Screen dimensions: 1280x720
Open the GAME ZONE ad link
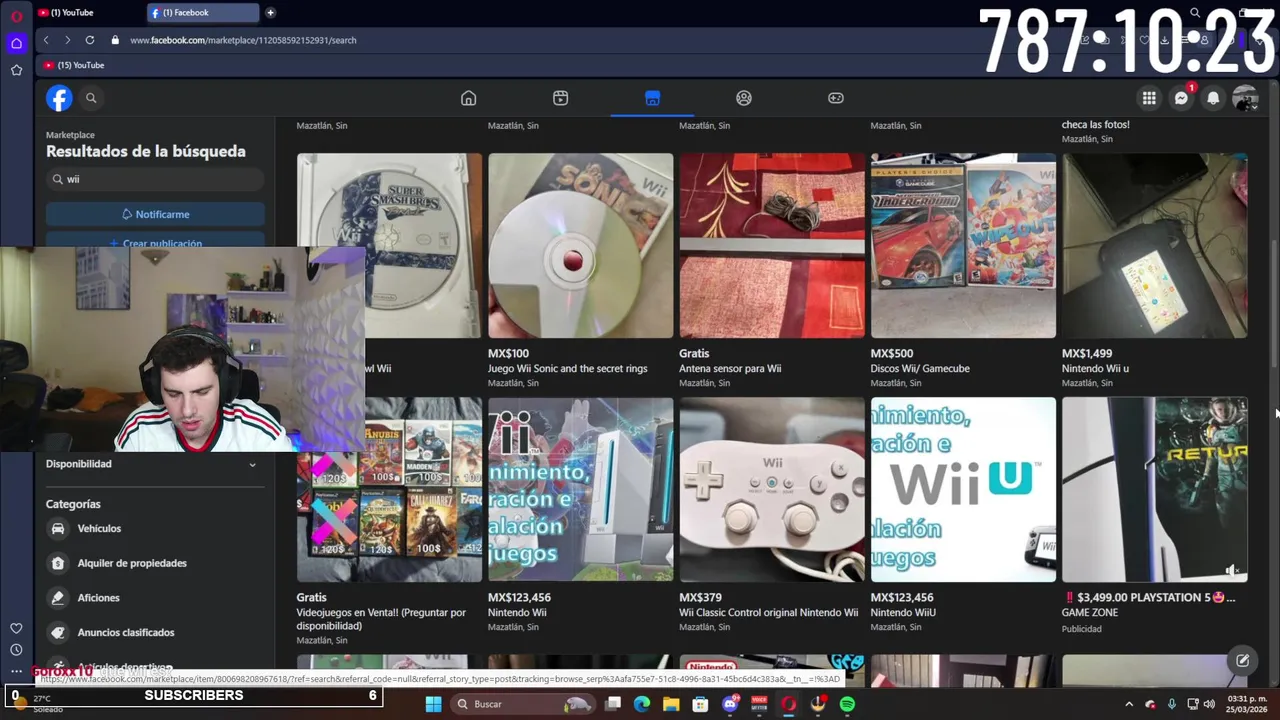[x=1090, y=613]
